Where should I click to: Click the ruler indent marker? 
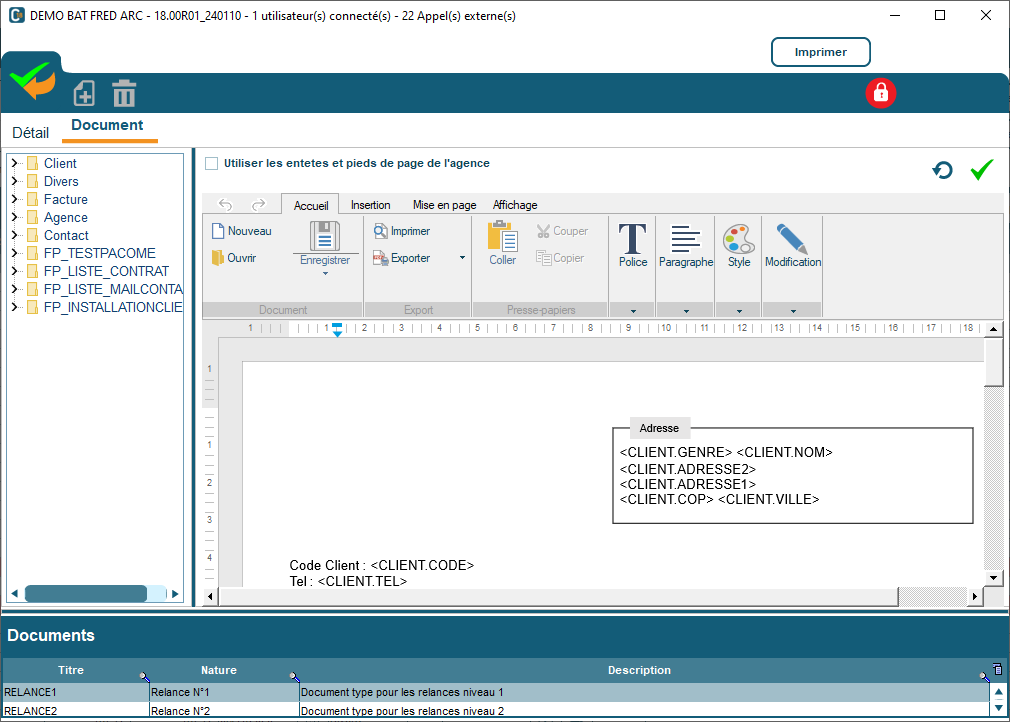tap(337, 330)
